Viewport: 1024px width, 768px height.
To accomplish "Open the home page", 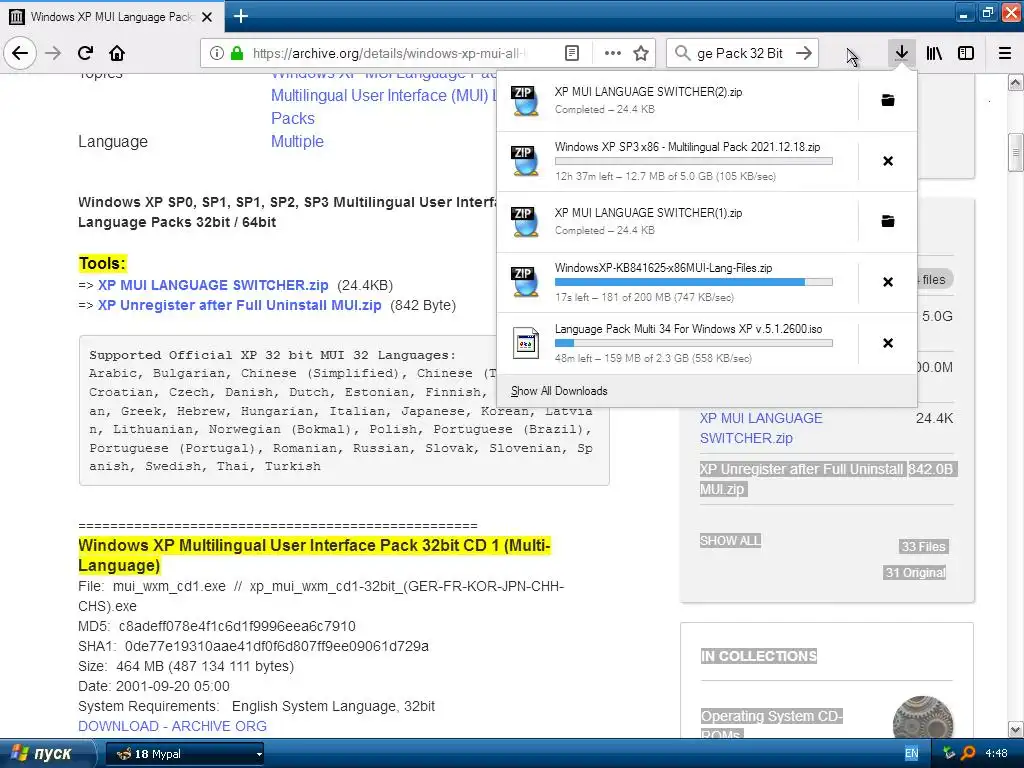I will (x=117, y=53).
